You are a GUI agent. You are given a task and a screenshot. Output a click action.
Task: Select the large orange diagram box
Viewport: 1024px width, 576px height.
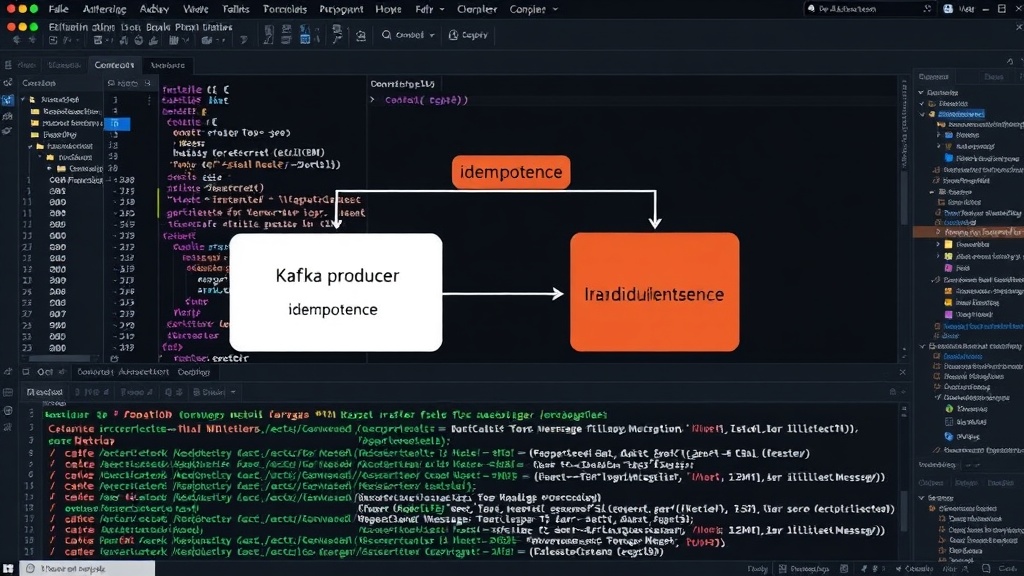point(654,292)
